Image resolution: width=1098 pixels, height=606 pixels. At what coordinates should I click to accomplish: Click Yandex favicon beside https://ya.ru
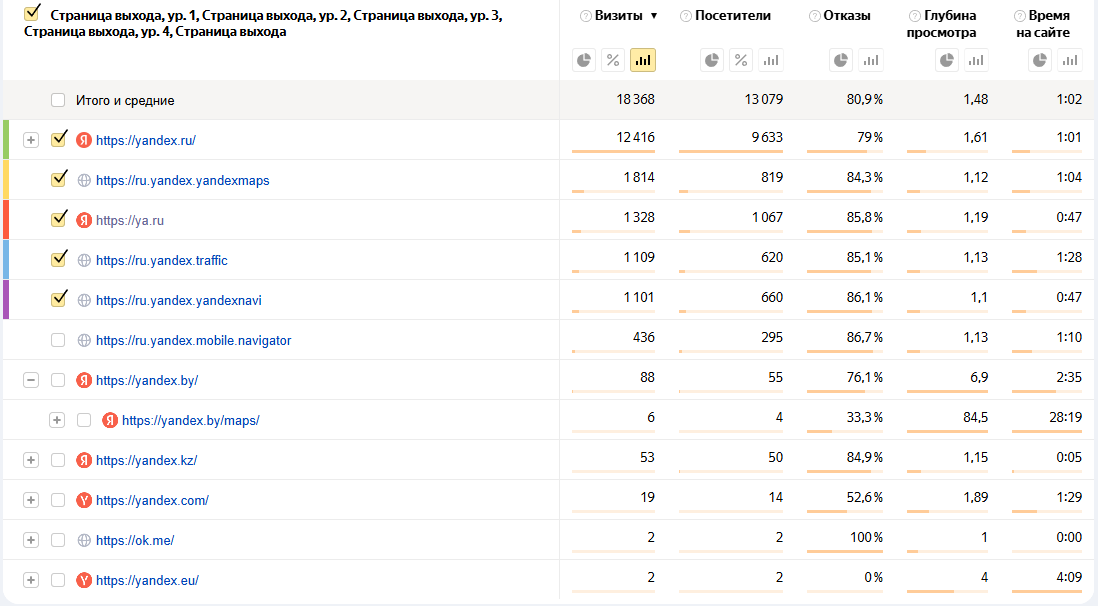(x=84, y=220)
